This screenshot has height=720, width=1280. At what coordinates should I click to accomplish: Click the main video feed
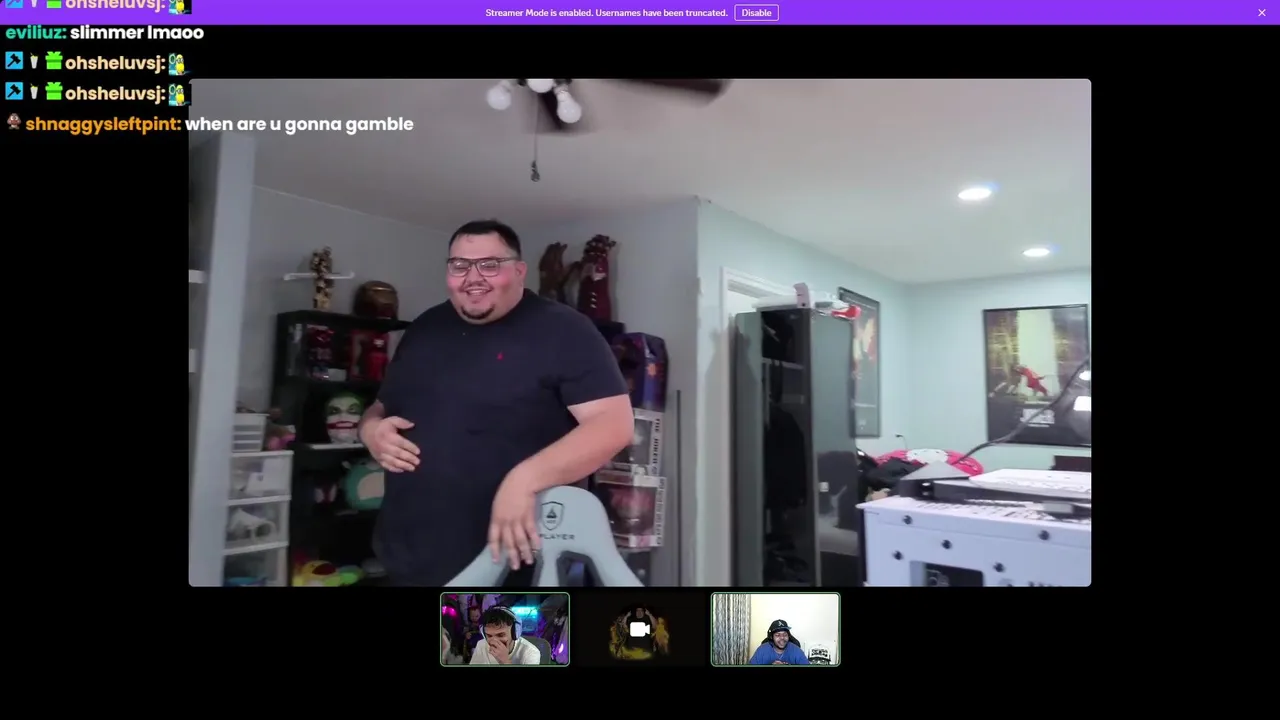coord(640,332)
